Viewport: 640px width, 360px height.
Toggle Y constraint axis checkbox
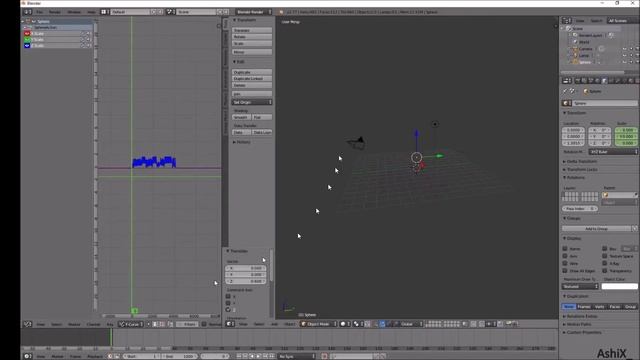coord(228,303)
